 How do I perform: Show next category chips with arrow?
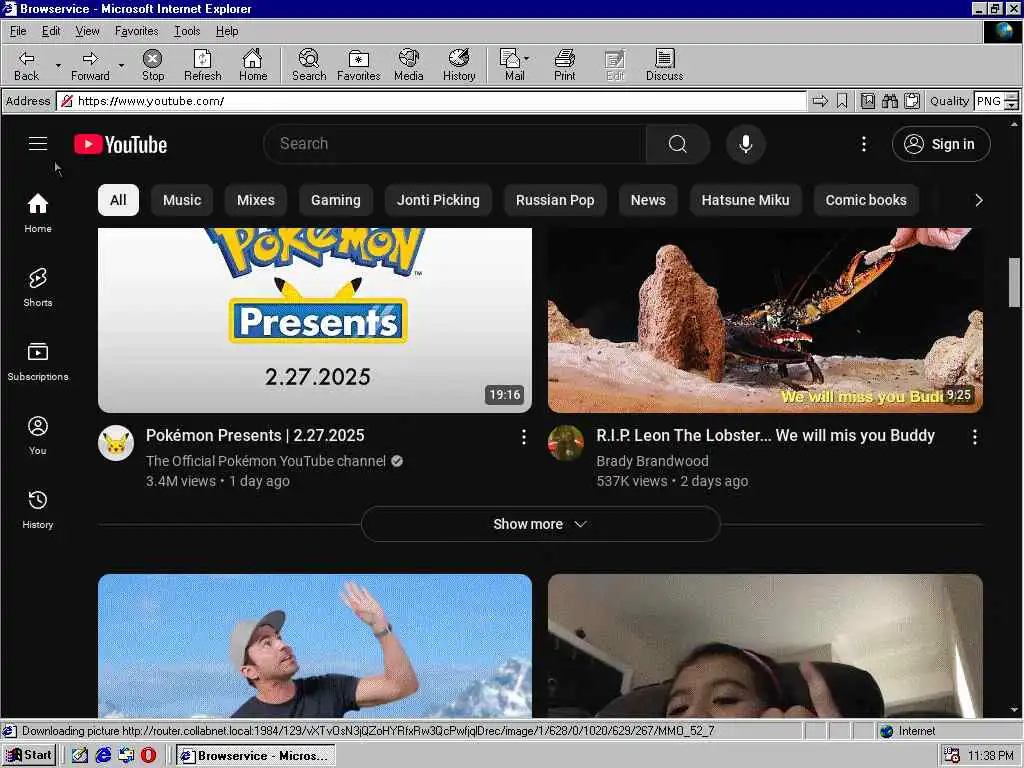click(978, 200)
